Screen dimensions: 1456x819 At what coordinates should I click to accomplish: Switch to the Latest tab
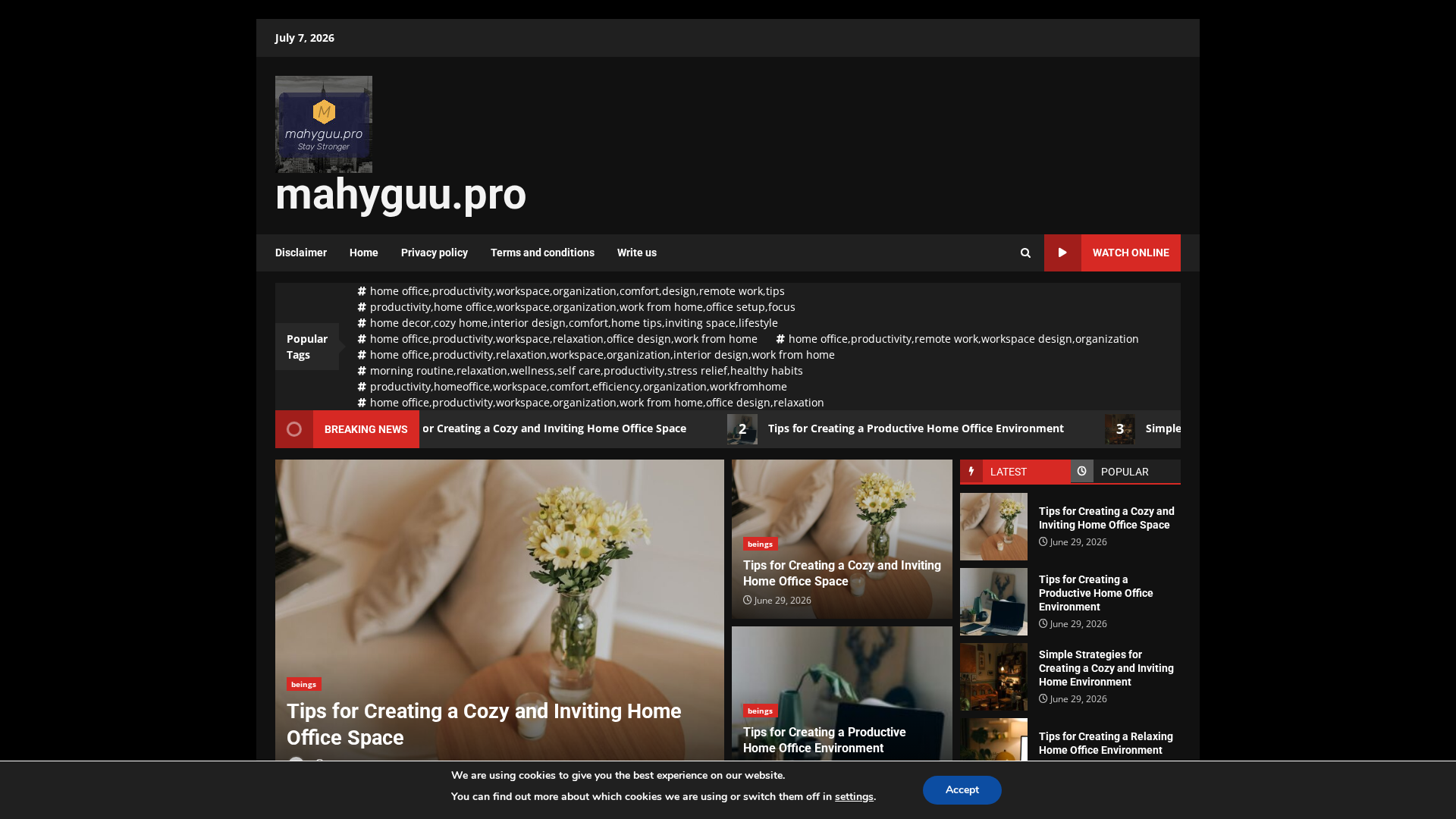1015,471
